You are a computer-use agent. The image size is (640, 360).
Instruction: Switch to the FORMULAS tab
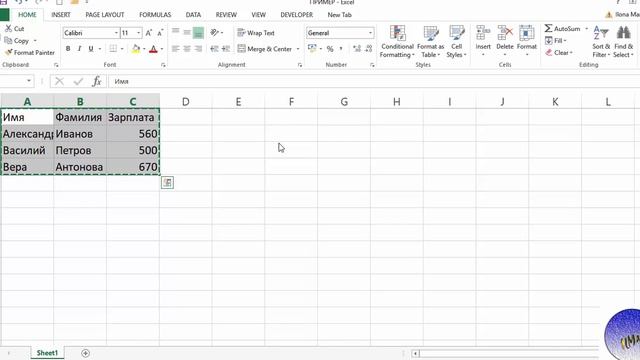155,15
